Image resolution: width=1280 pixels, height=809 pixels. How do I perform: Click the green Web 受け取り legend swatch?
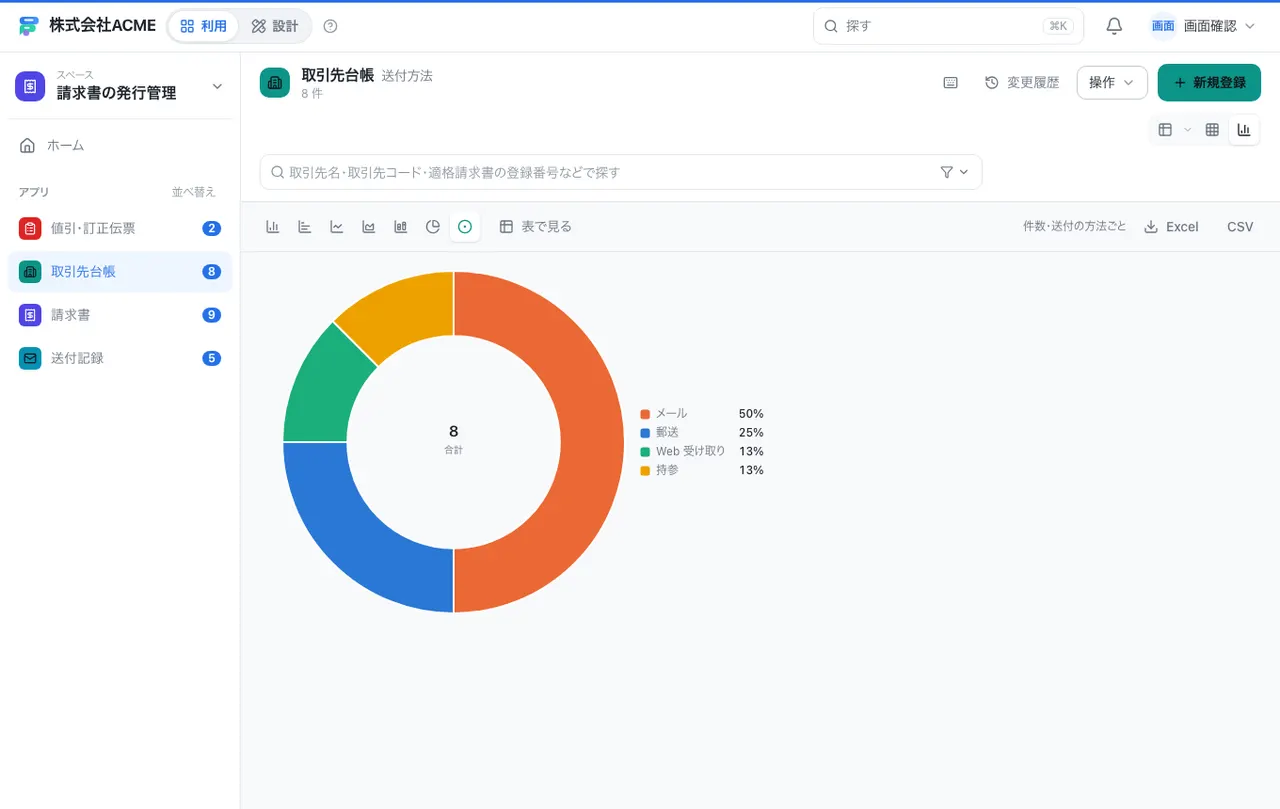tap(645, 451)
